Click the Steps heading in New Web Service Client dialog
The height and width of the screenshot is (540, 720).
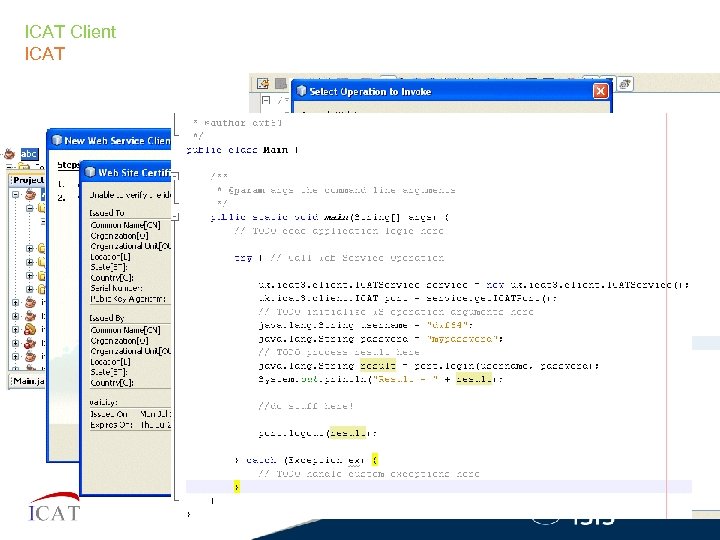pyautogui.click(x=68, y=165)
